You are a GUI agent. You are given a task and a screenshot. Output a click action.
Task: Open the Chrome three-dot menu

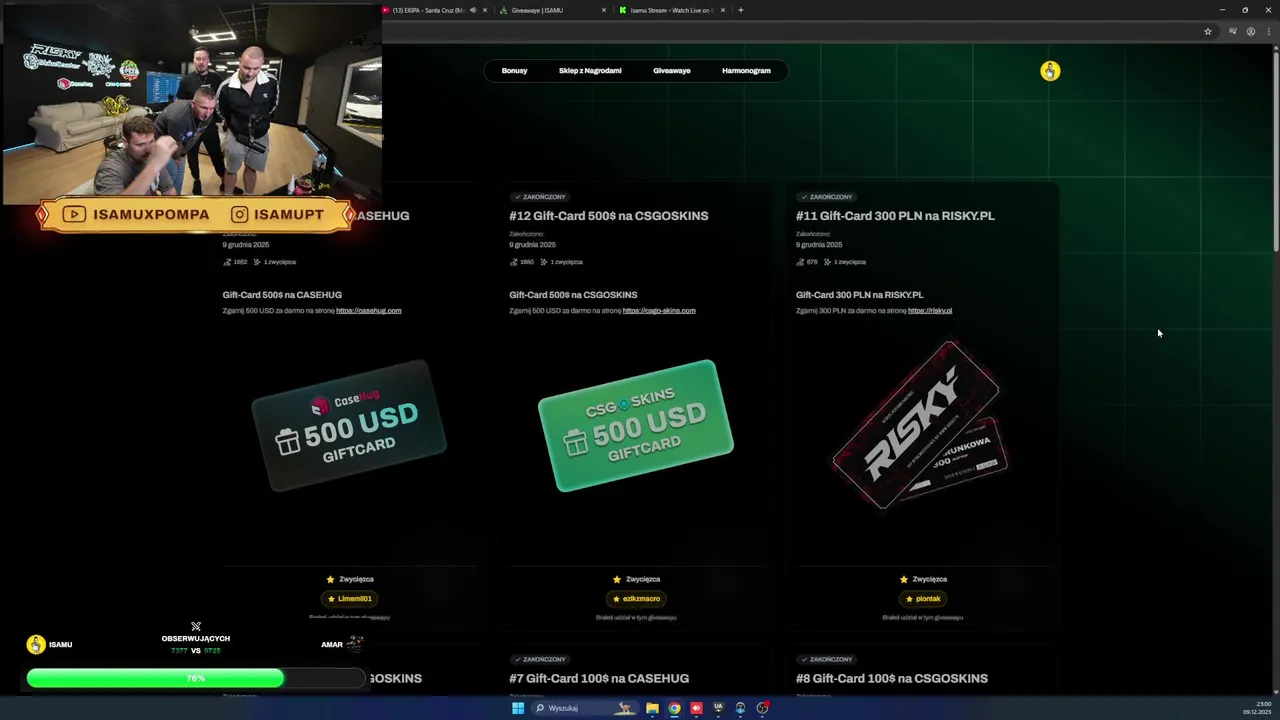(1268, 31)
